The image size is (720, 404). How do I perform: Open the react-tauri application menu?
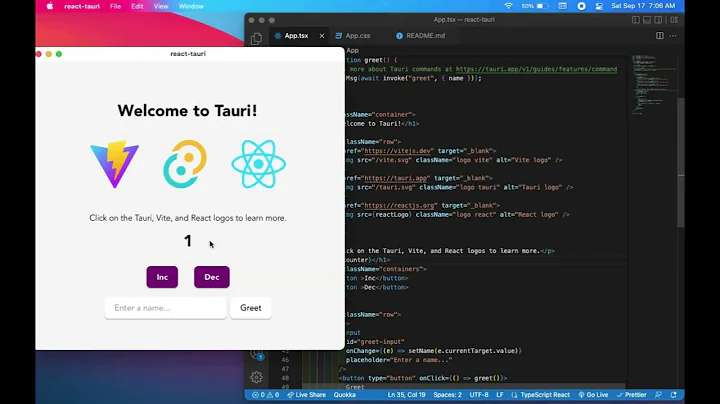[82, 6]
